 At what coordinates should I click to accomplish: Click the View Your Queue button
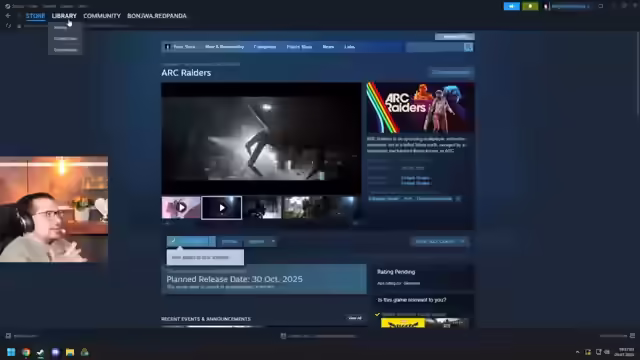click(440, 242)
